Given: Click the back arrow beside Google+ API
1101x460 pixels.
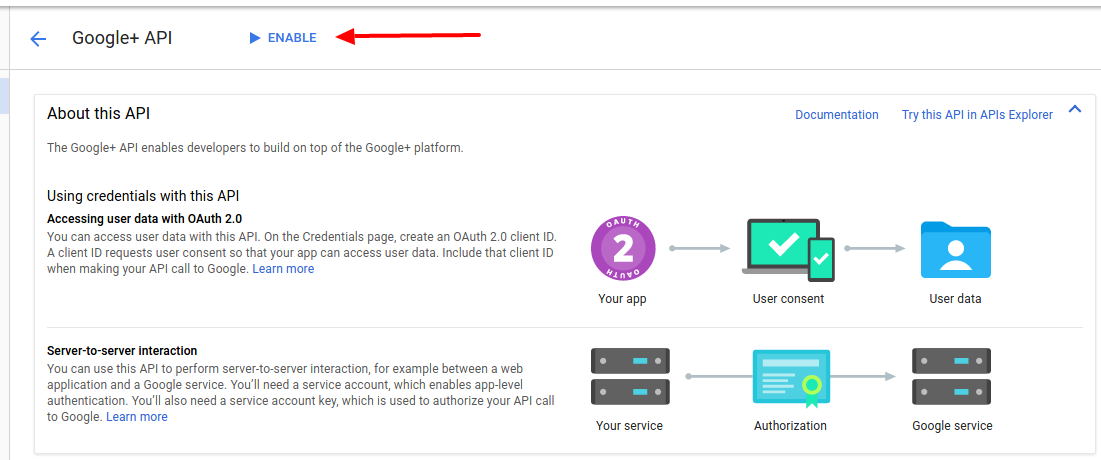Looking at the screenshot, I should point(38,39).
